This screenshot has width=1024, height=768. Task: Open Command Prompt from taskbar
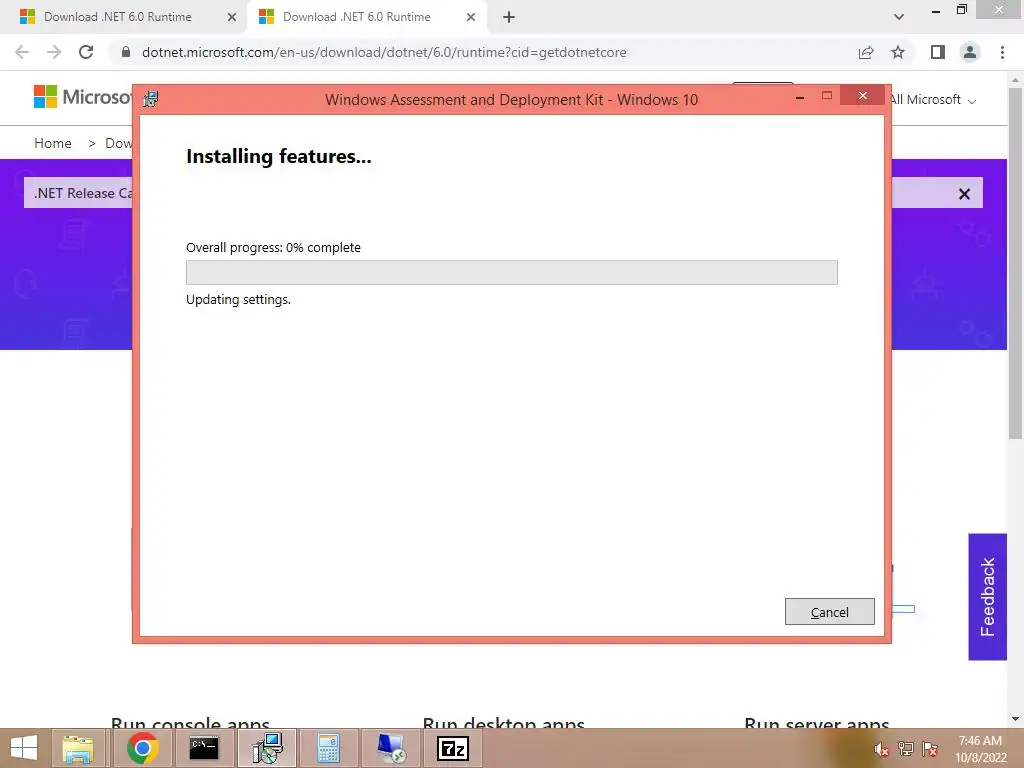pyautogui.click(x=204, y=748)
